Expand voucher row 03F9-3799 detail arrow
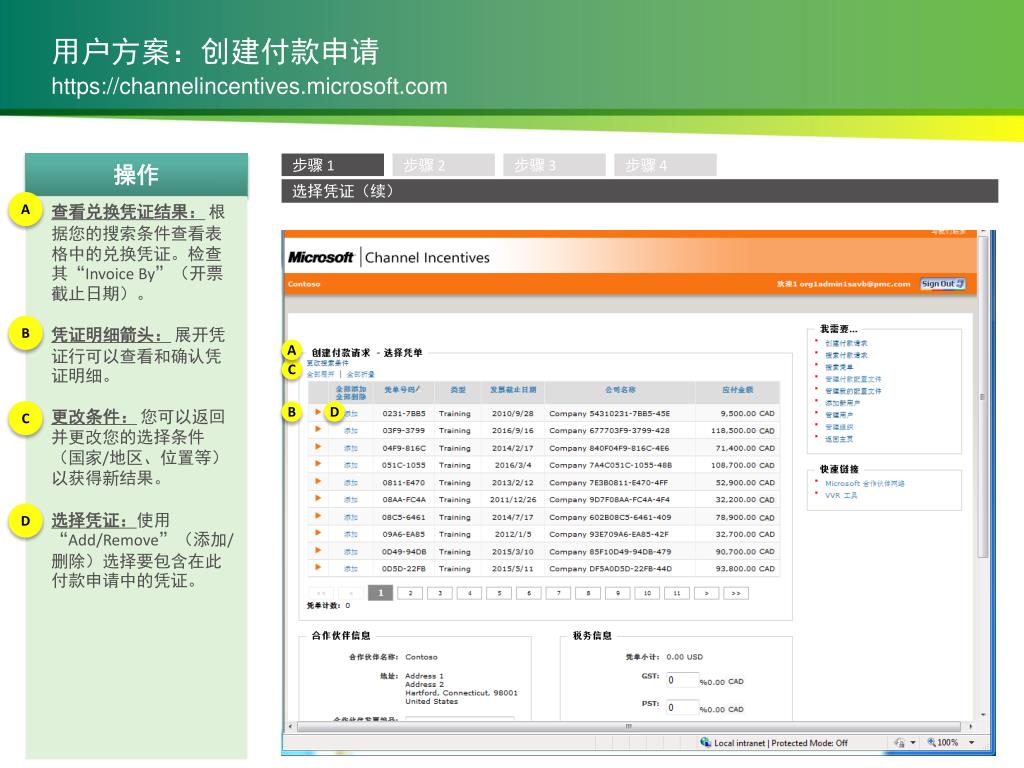Image resolution: width=1024 pixels, height=768 pixels. pos(318,429)
